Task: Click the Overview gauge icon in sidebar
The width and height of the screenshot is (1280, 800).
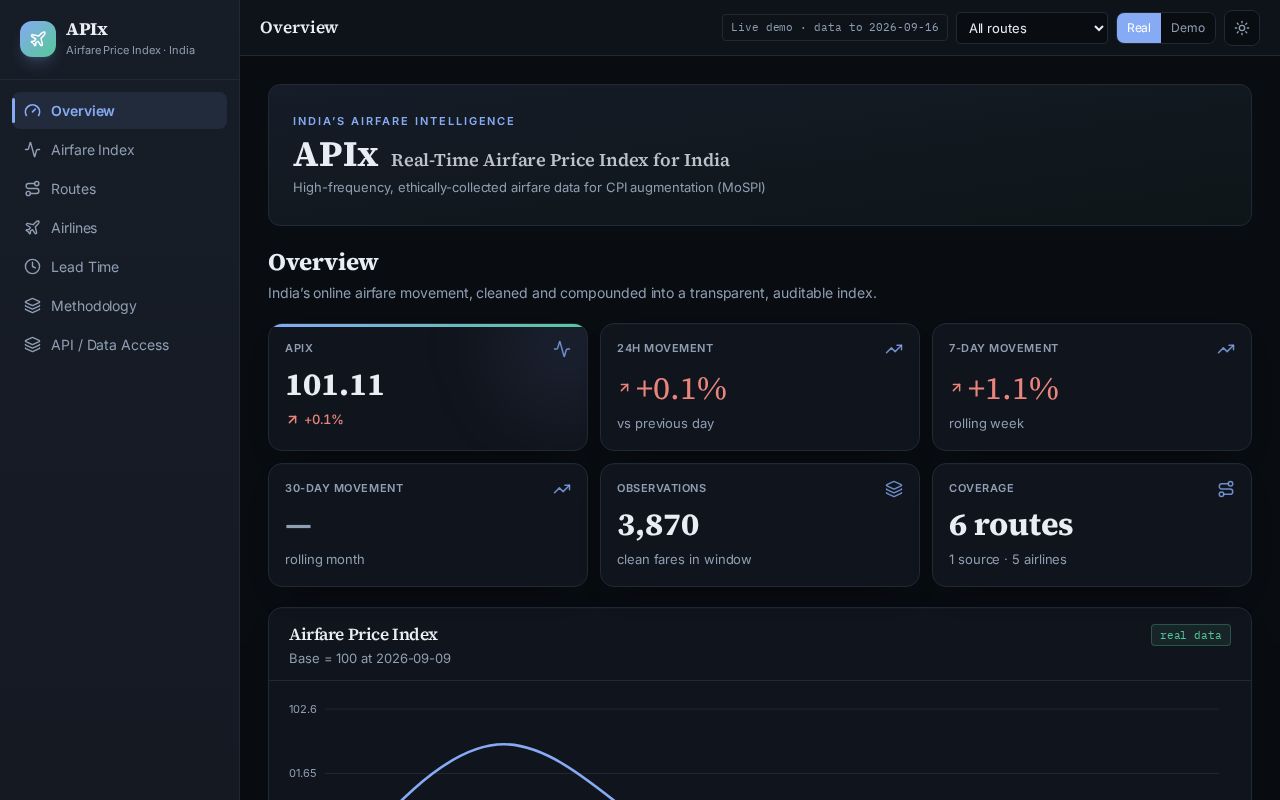Action: tap(33, 111)
